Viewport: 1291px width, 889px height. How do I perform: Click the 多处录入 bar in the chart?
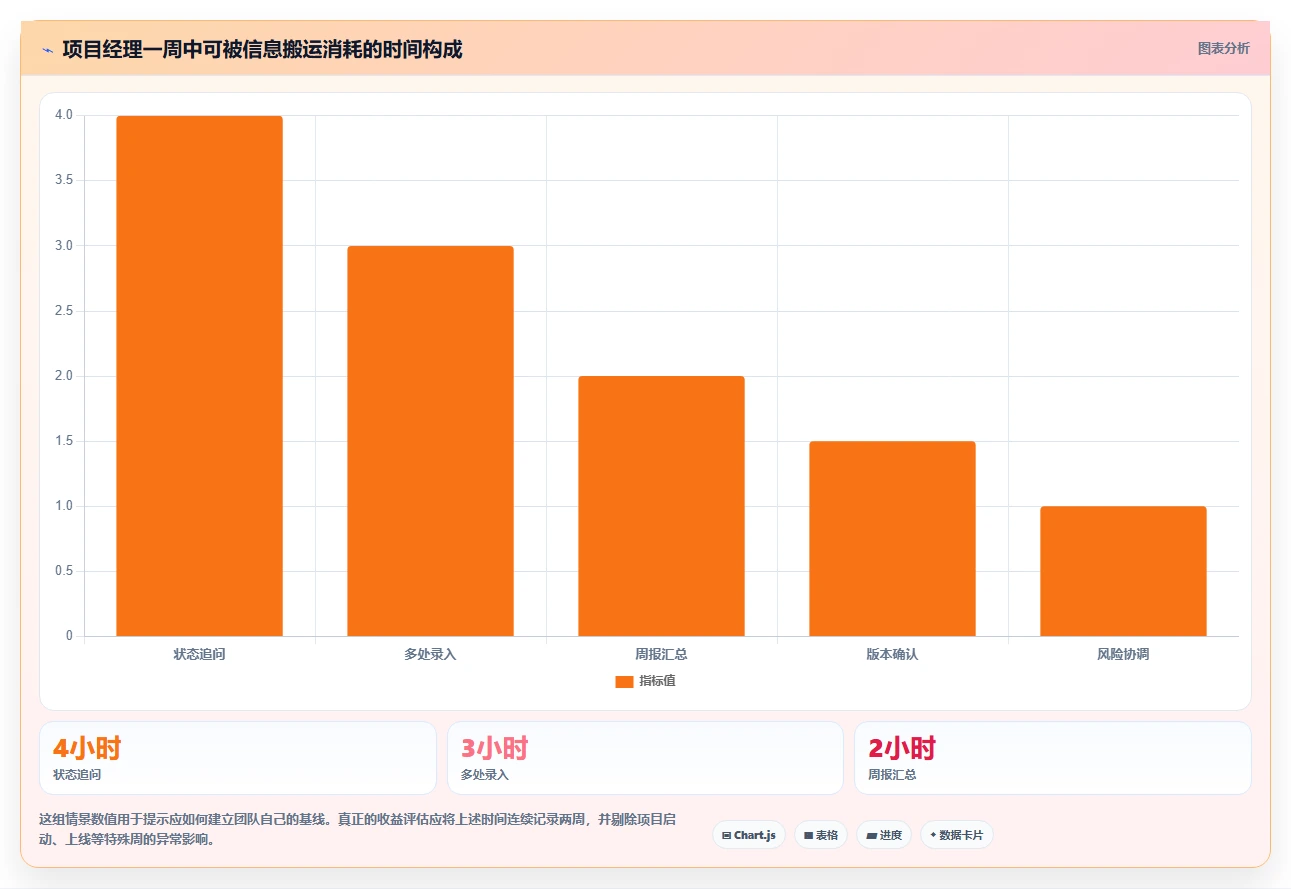[430, 441]
